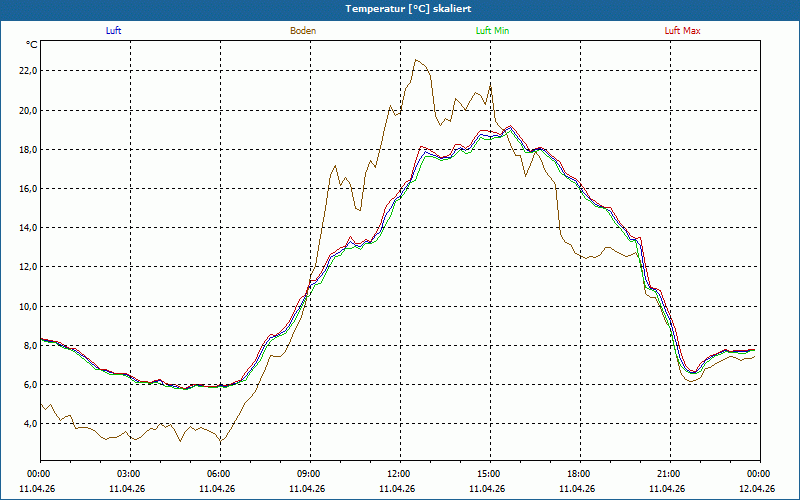Click the blue Luft legend label
Viewport: 800px width, 500px height.
pos(113,31)
